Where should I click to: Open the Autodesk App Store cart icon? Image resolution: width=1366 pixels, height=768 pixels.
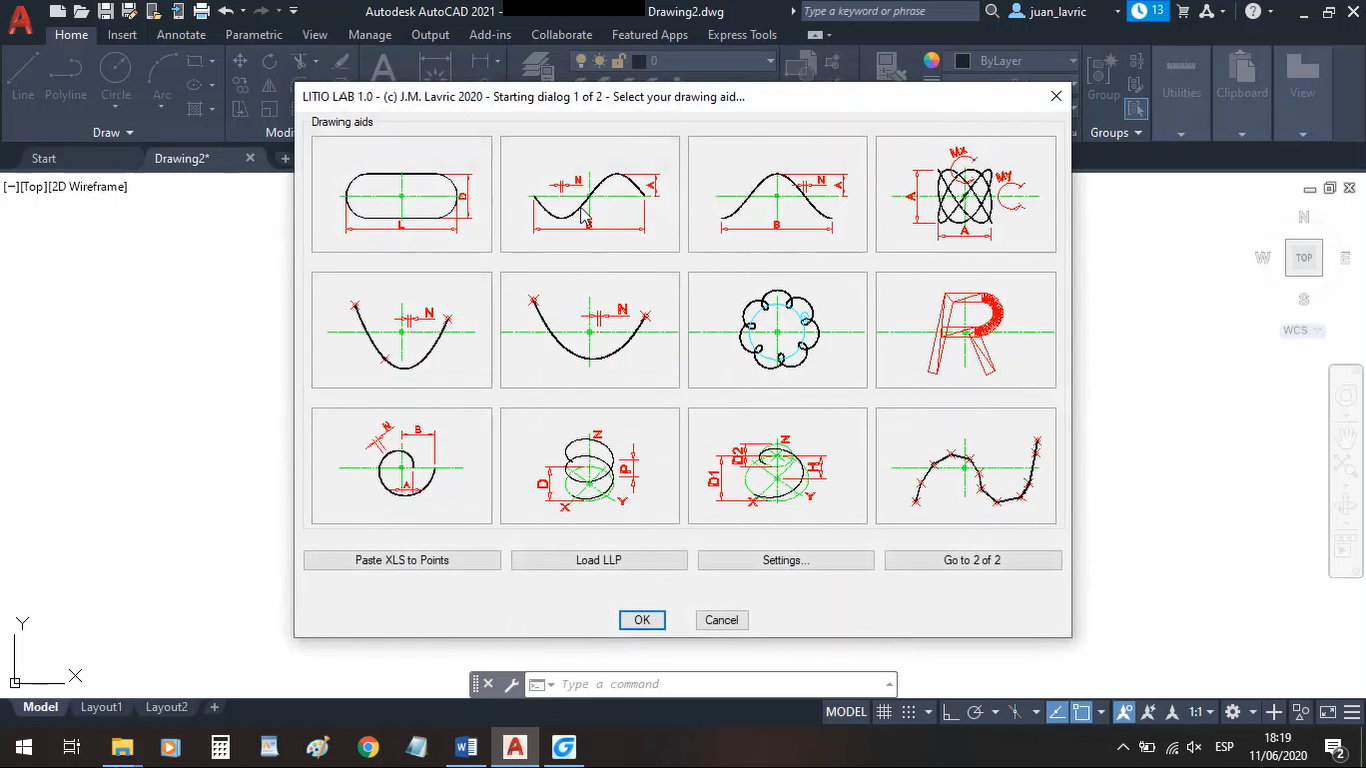coord(1184,11)
